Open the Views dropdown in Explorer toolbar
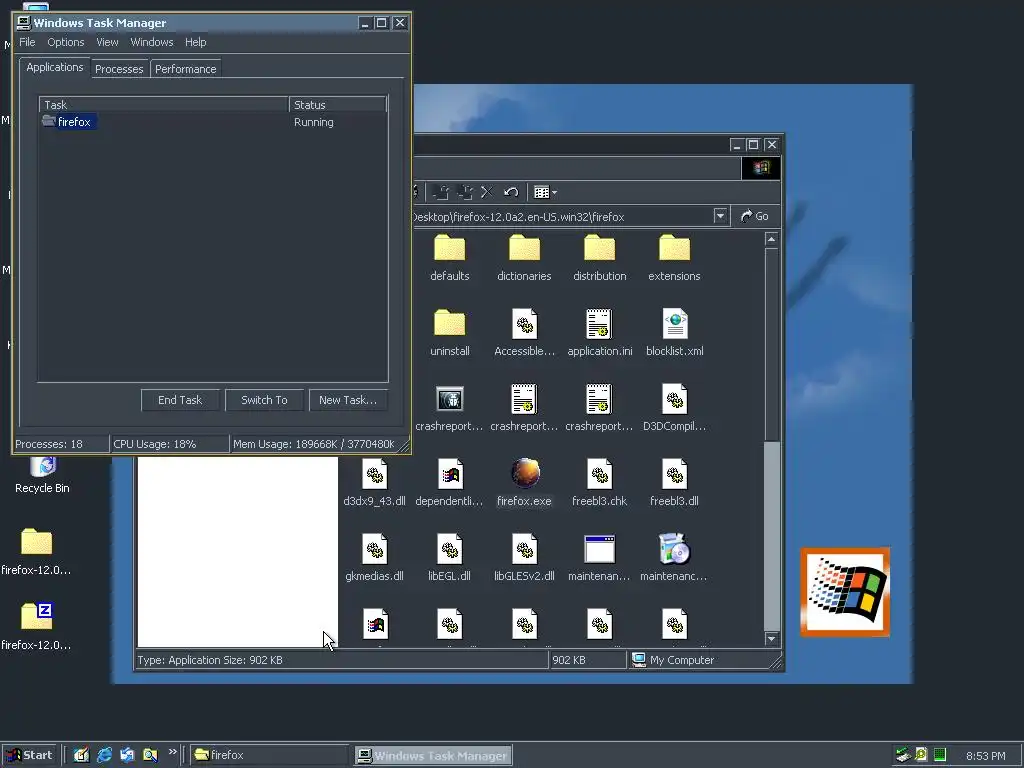This screenshot has width=1024, height=768. (x=545, y=192)
